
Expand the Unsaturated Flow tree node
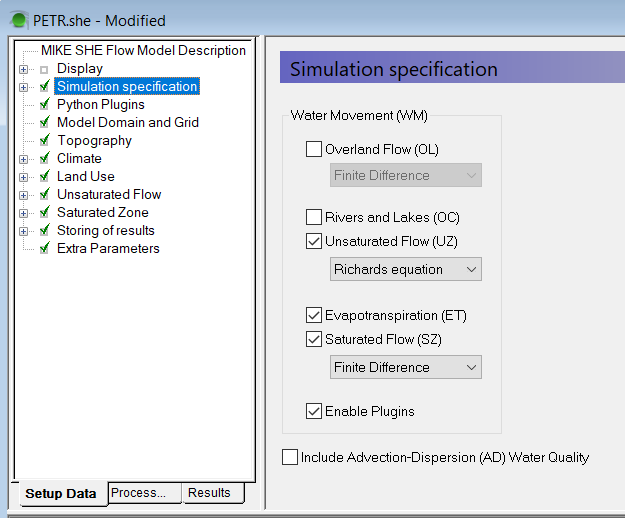click(23, 195)
